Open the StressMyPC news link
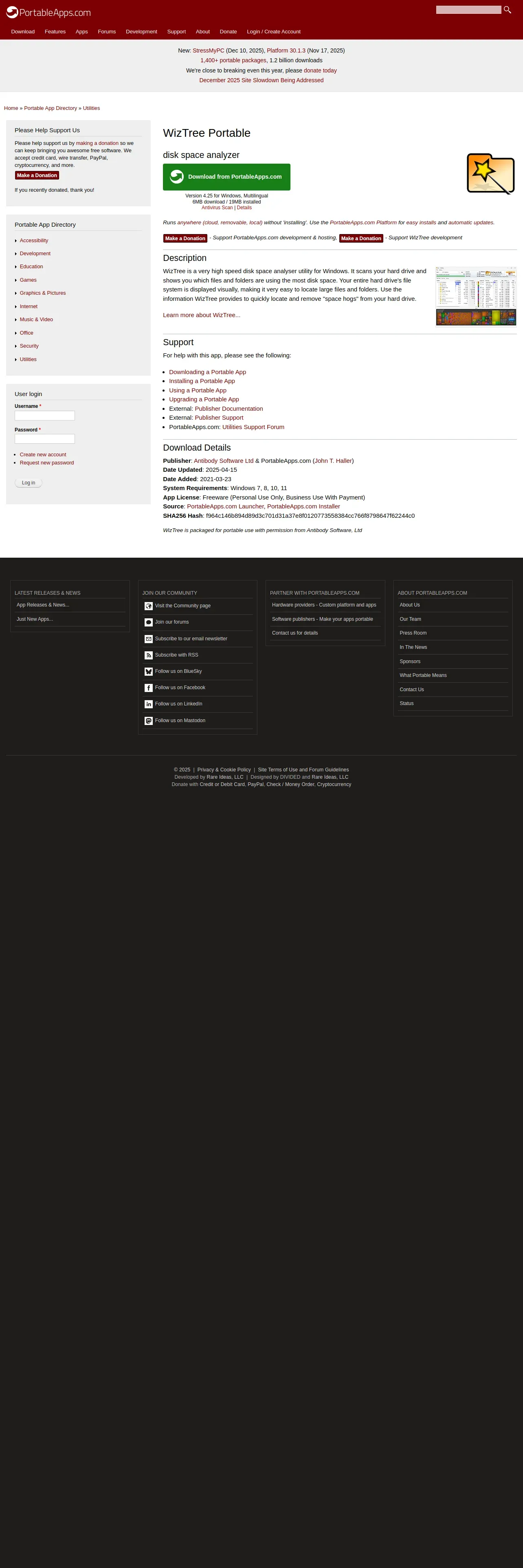The height and width of the screenshot is (1568, 523). point(208,50)
